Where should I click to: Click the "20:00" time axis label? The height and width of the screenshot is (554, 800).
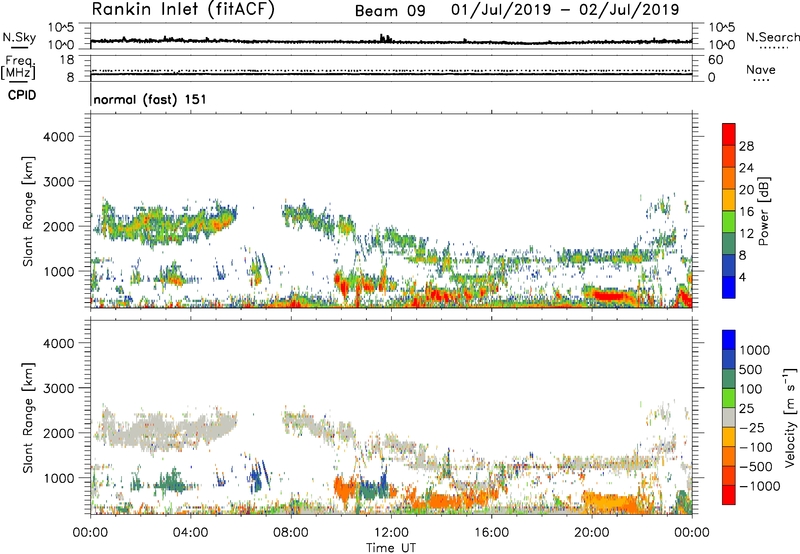coord(591,533)
